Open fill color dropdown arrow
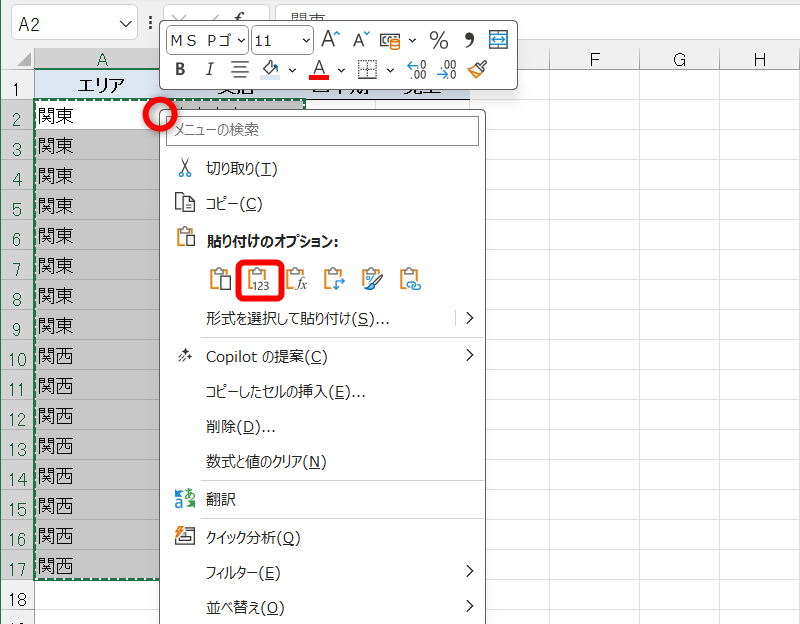This screenshot has height=624, width=800. 292,70
